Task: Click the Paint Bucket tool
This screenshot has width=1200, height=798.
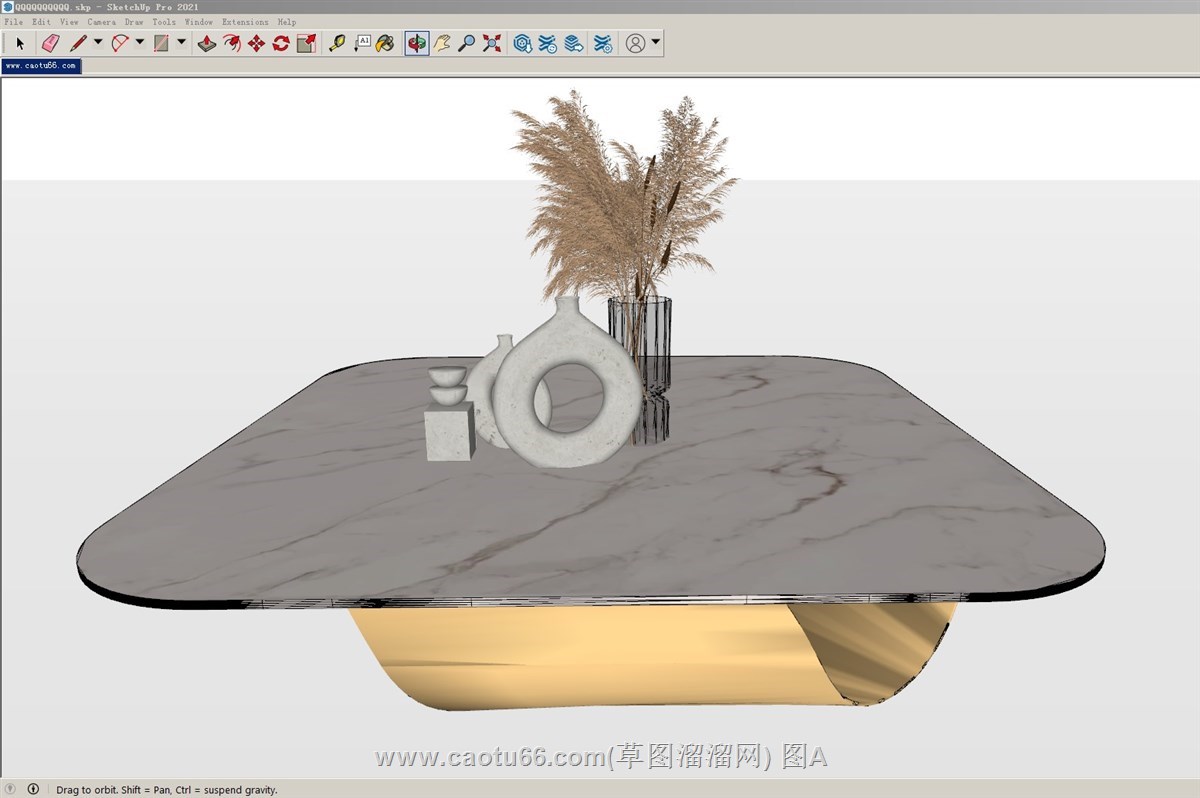Action: click(x=385, y=43)
